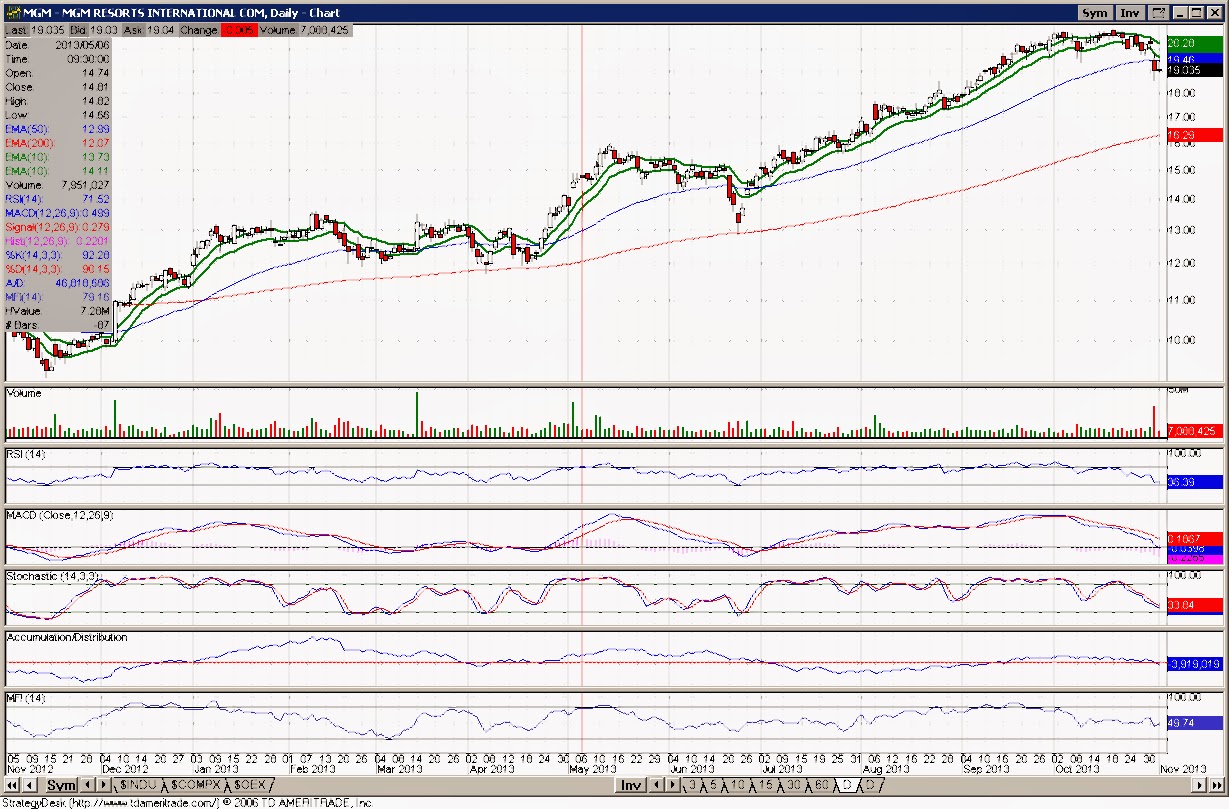Click the A/D 46,818,686 data row
1229x809 pixels.
57,284
